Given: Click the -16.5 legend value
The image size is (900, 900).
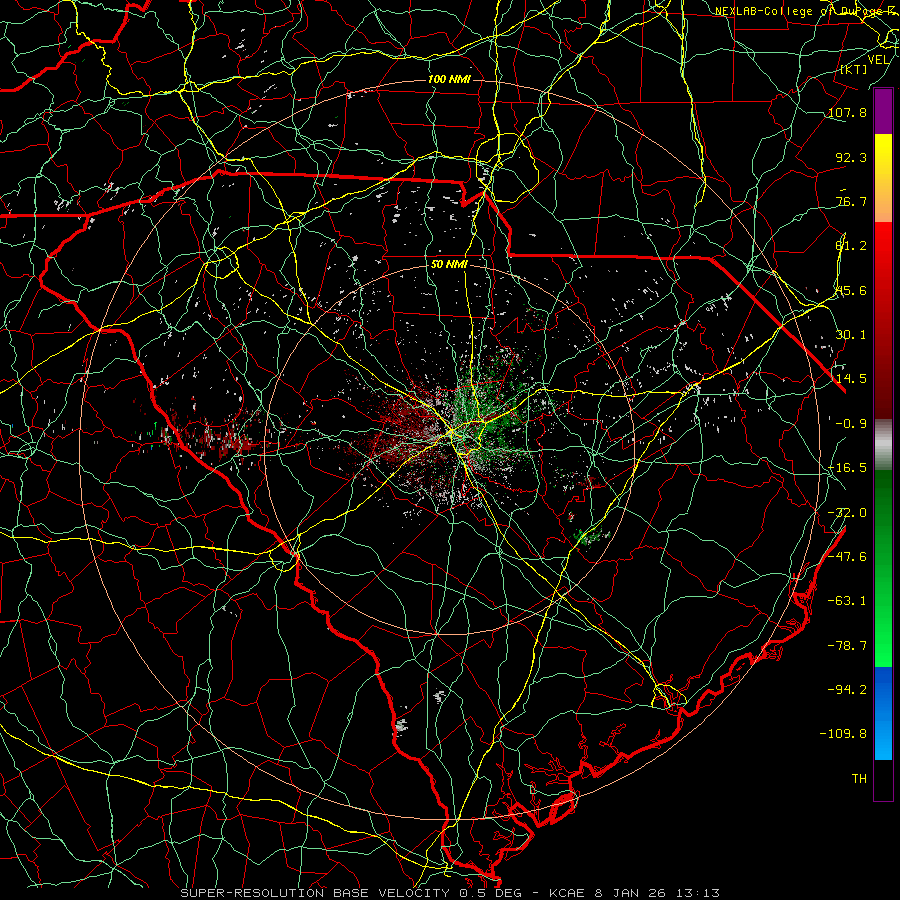Looking at the screenshot, I should (848, 468).
